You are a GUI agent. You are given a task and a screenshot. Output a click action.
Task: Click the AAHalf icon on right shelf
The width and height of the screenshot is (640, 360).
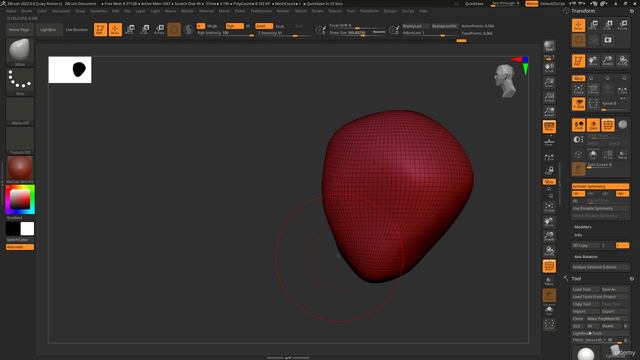tap(549, 111)
